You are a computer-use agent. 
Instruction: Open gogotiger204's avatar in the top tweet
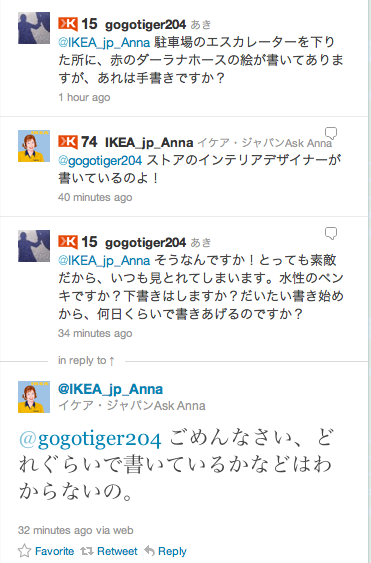click(x=34, y=28)
